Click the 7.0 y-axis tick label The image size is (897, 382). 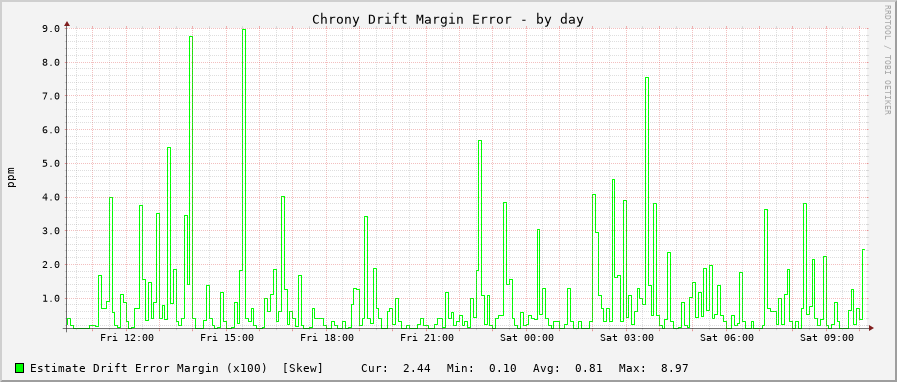pos(51,96)
